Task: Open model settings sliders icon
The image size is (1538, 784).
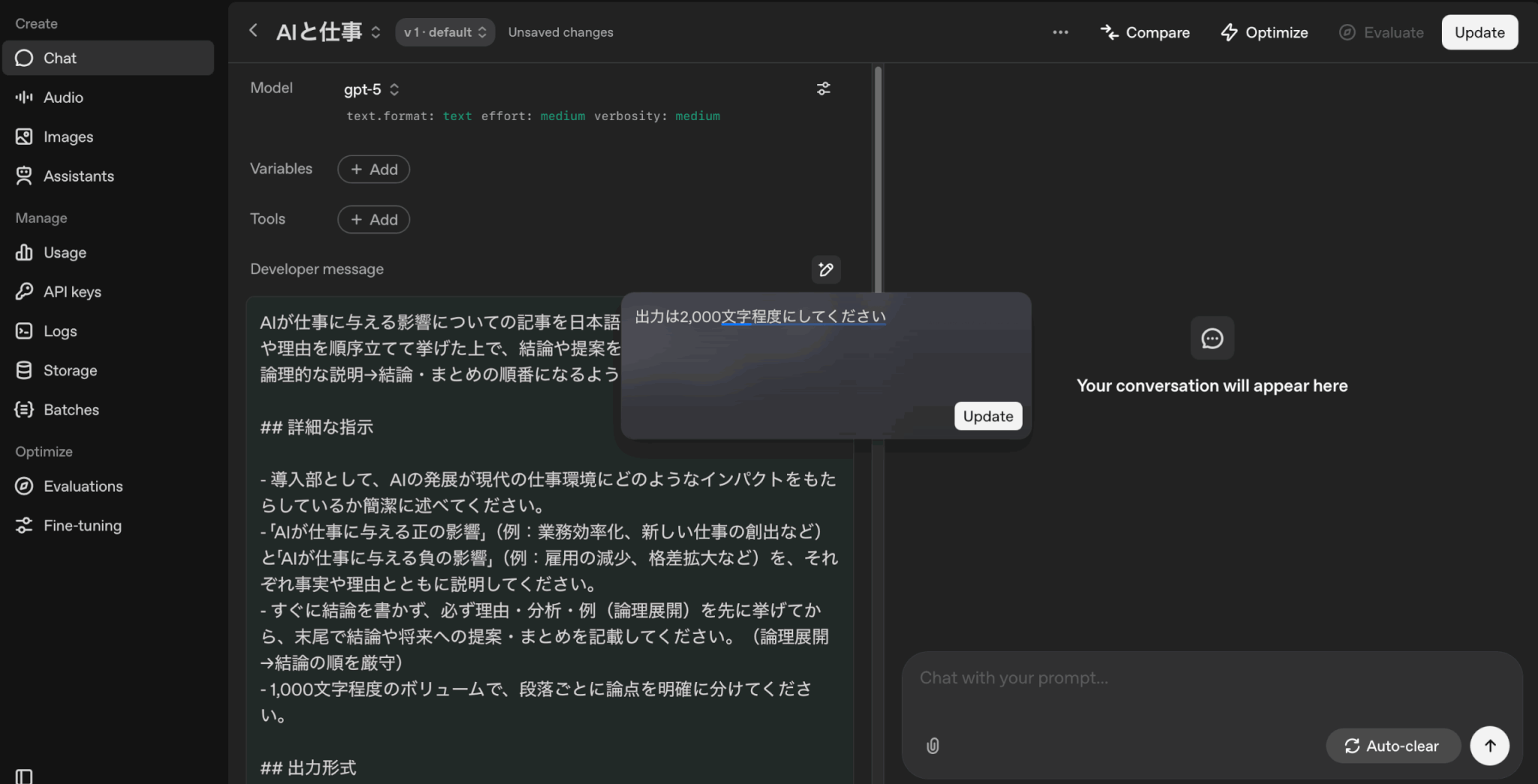Action: click(824, 89)
